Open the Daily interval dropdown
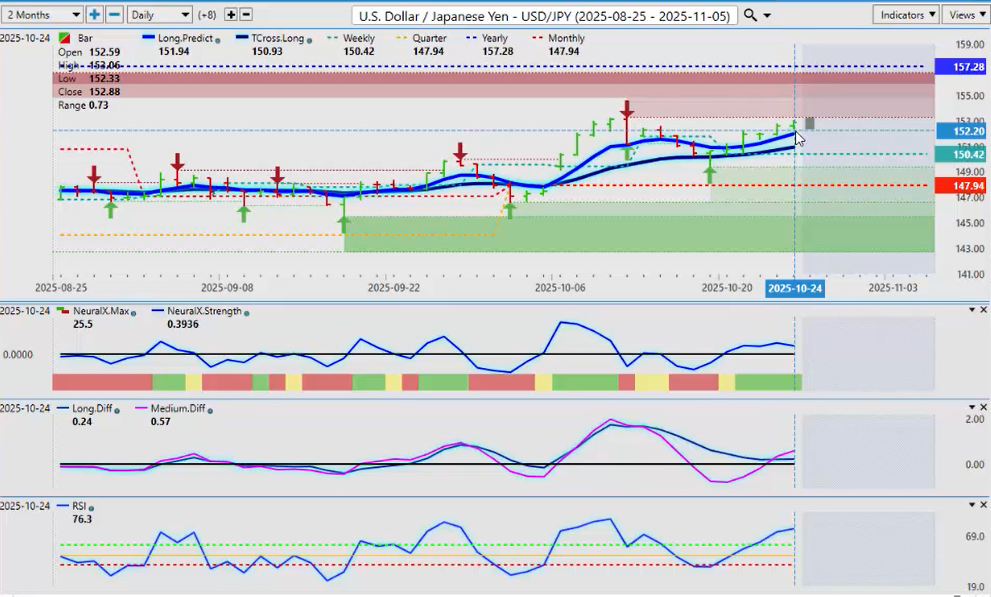The width and height of the screenshot is (991, 597). [159, 15]
